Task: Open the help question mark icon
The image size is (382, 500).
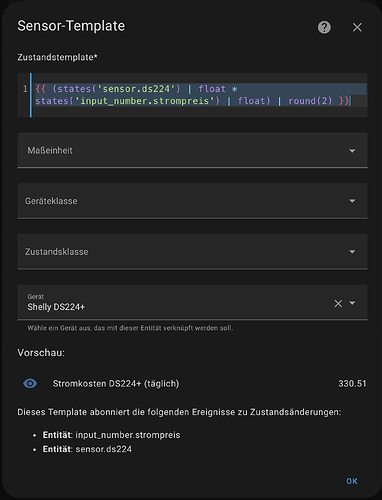Action: 324,27
